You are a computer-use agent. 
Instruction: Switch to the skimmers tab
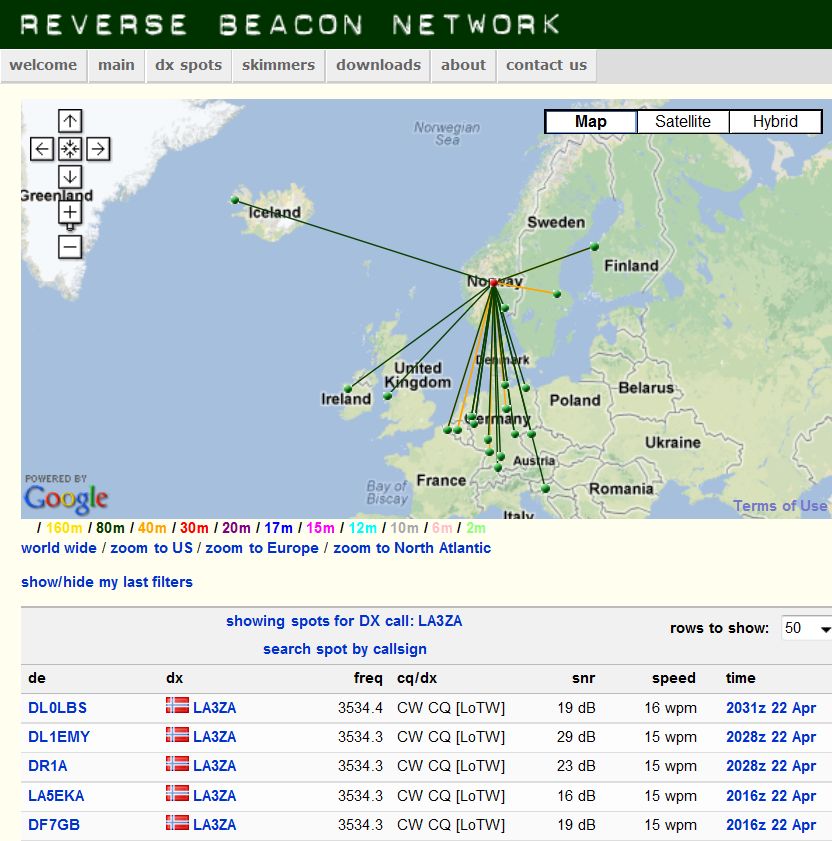pos(278,65)
